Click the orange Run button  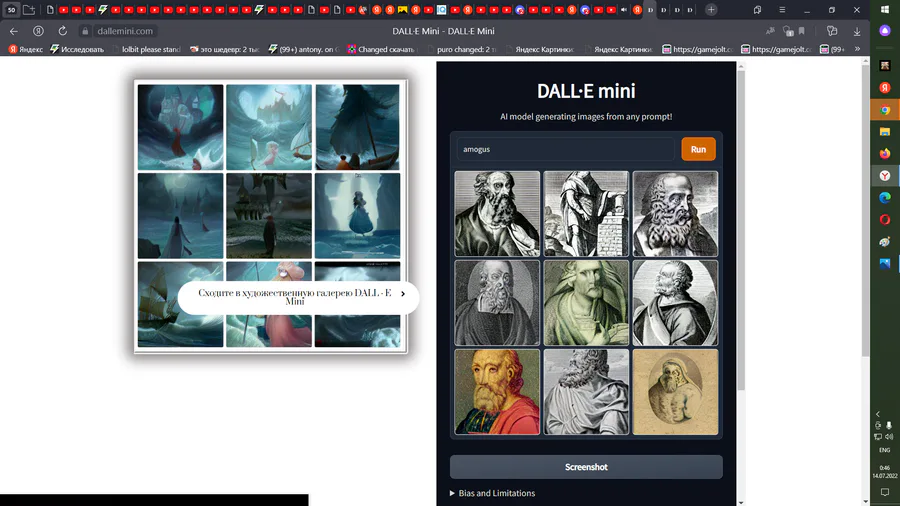[698, 149]
